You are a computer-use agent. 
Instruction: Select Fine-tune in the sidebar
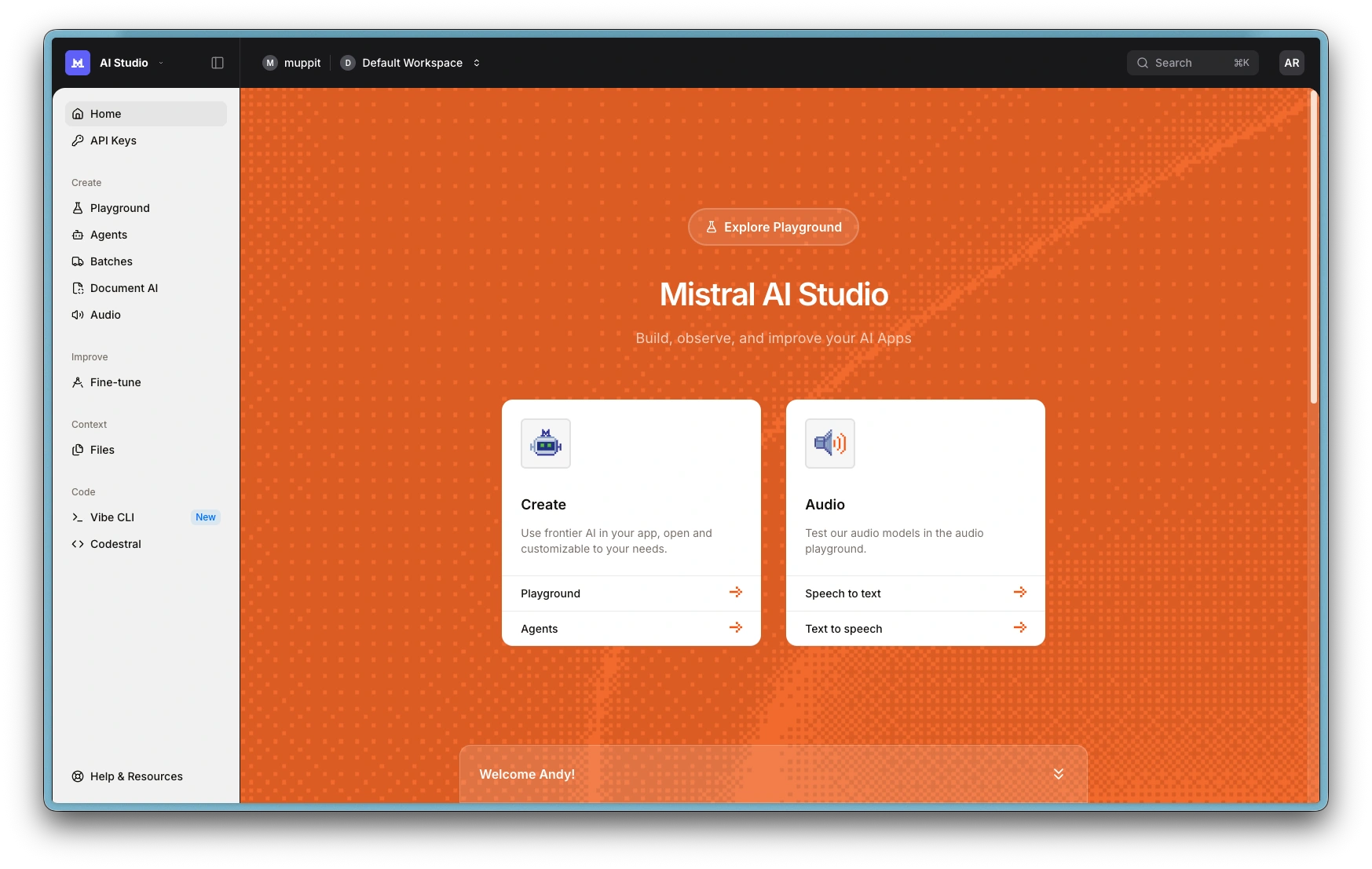[115, 382]
